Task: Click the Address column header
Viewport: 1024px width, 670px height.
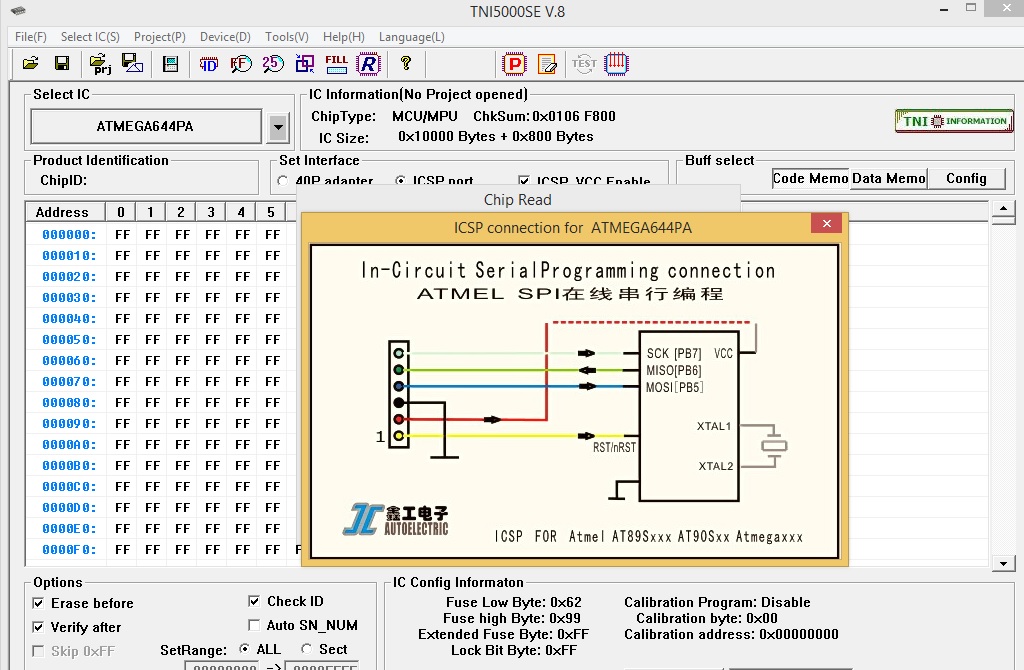Action: [x=65, y=212]
